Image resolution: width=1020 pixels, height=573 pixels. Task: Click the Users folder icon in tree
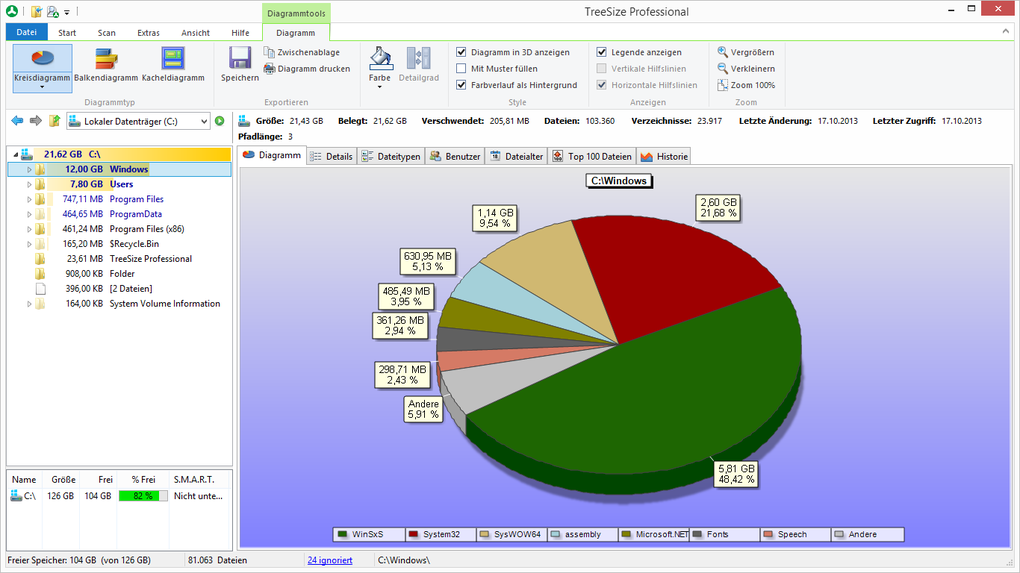pos(40,184)
